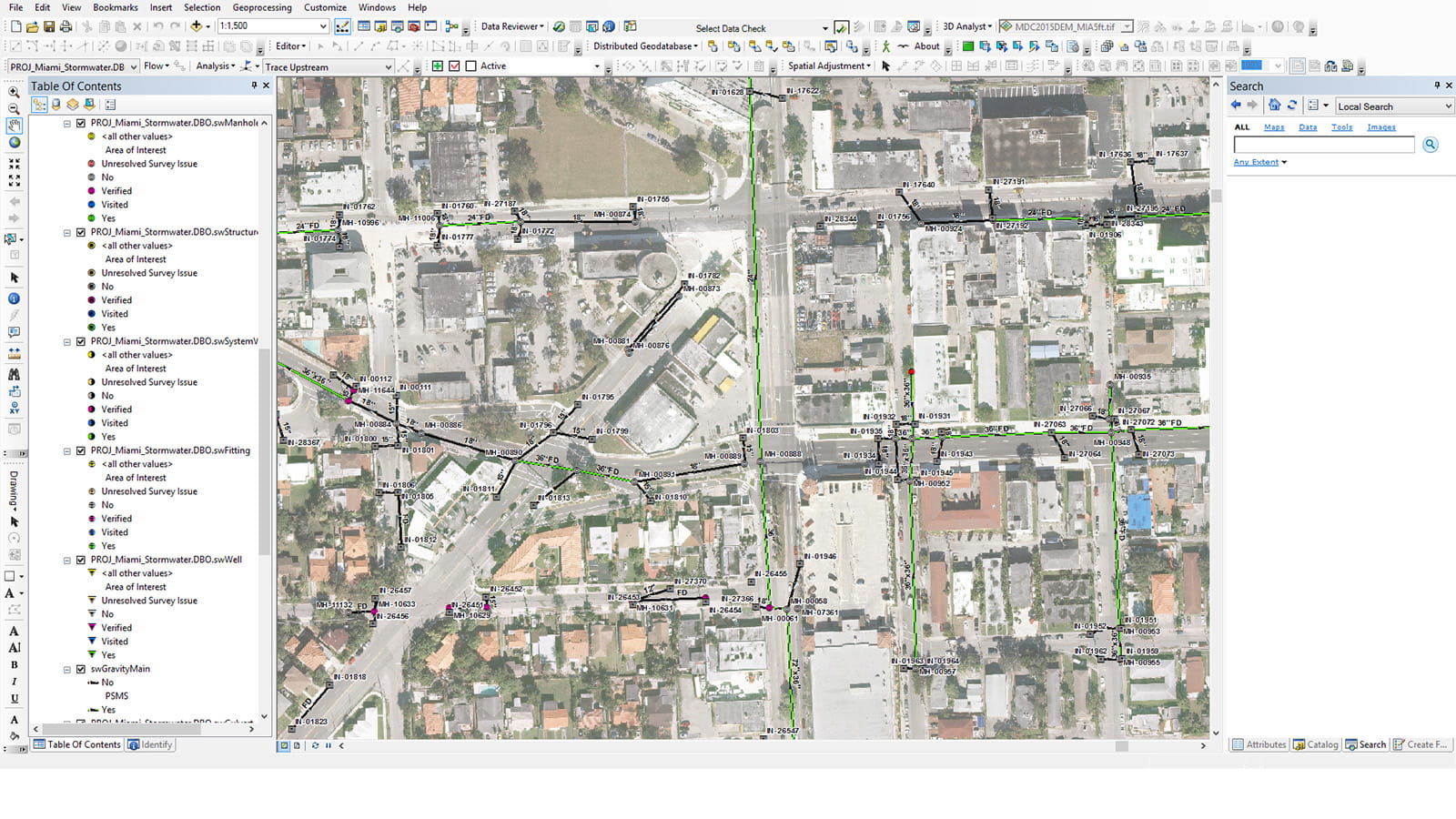Open the Geoprocessing menu
The width and height of the screenshot is (1456, 819).
(x=262, y=7)
